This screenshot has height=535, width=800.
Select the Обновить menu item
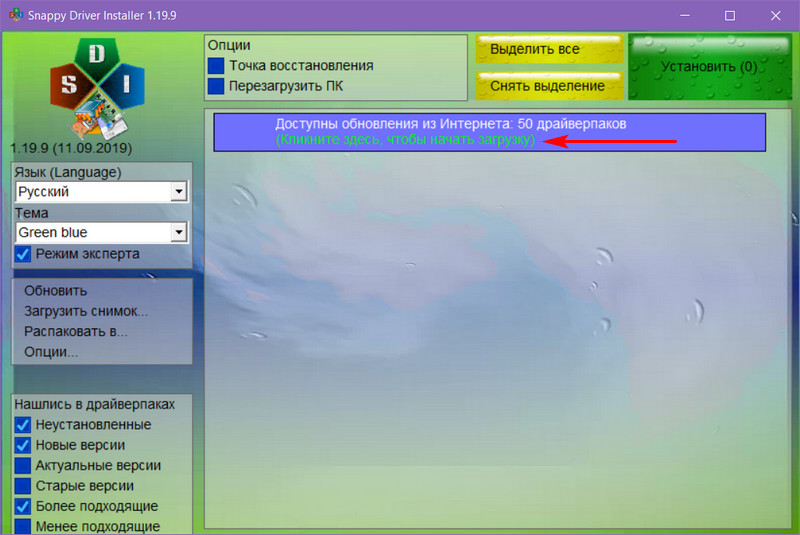56,291
